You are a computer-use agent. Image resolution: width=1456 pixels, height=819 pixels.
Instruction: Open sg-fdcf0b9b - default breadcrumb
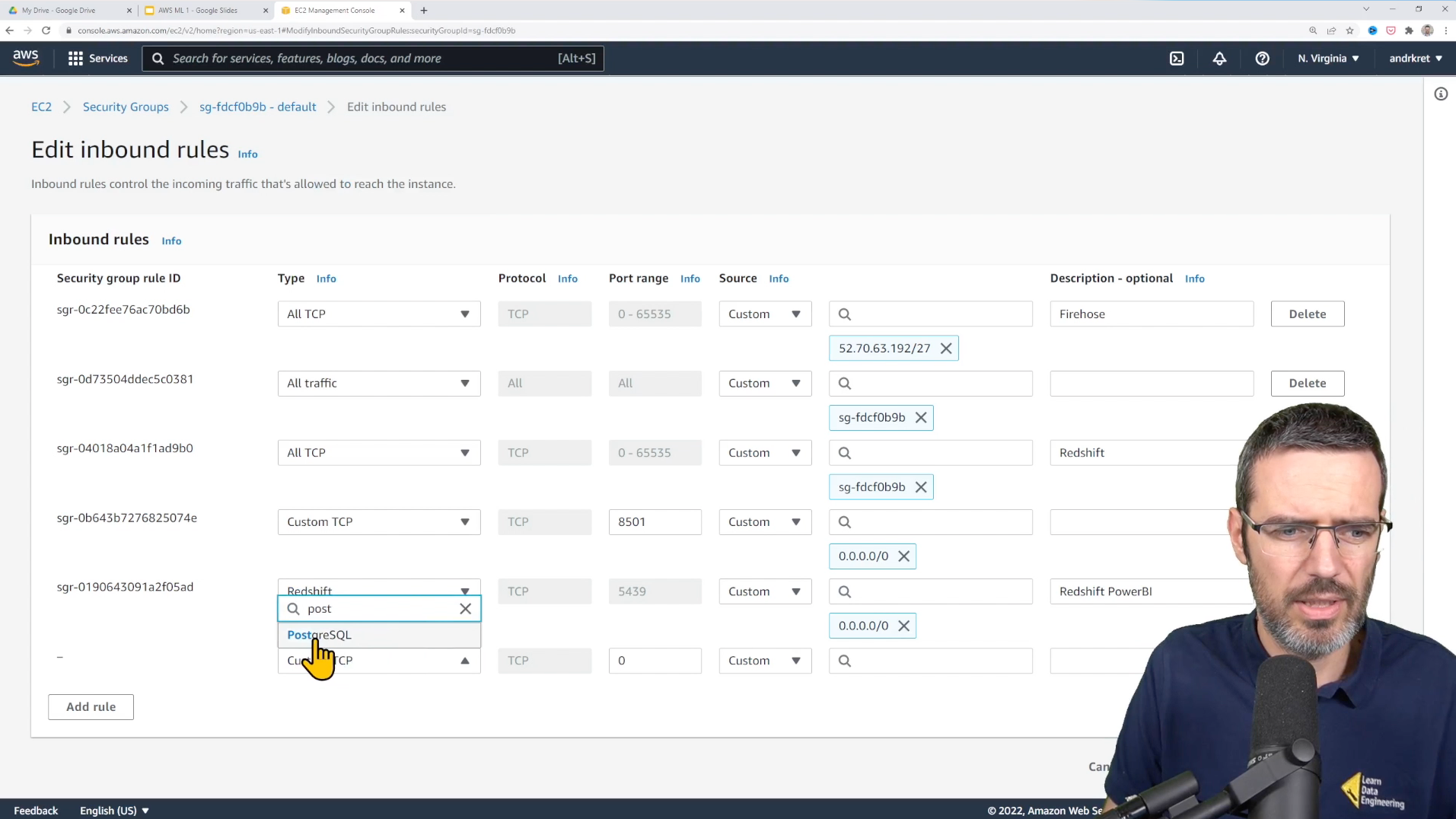pos(257,107)
